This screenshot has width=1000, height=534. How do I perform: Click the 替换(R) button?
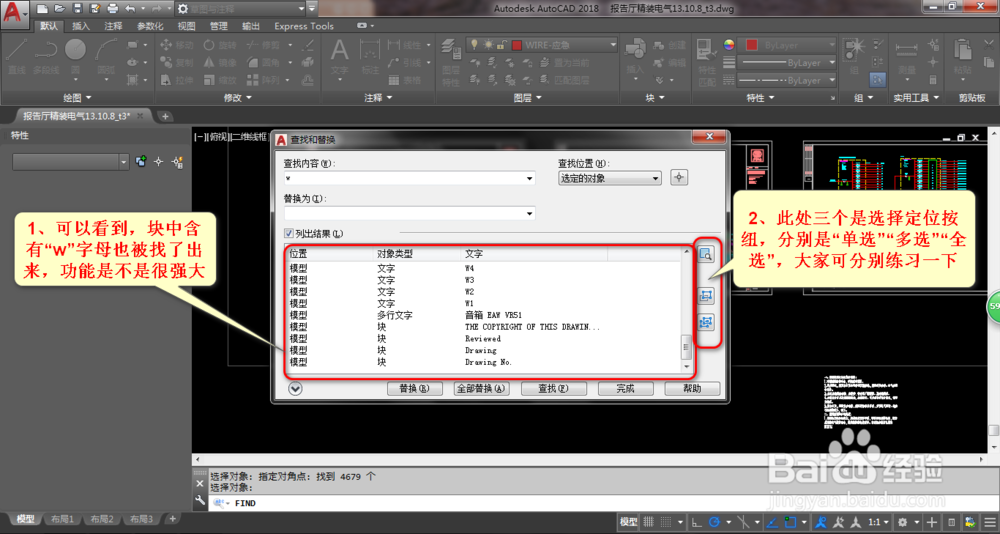[415, 389]
